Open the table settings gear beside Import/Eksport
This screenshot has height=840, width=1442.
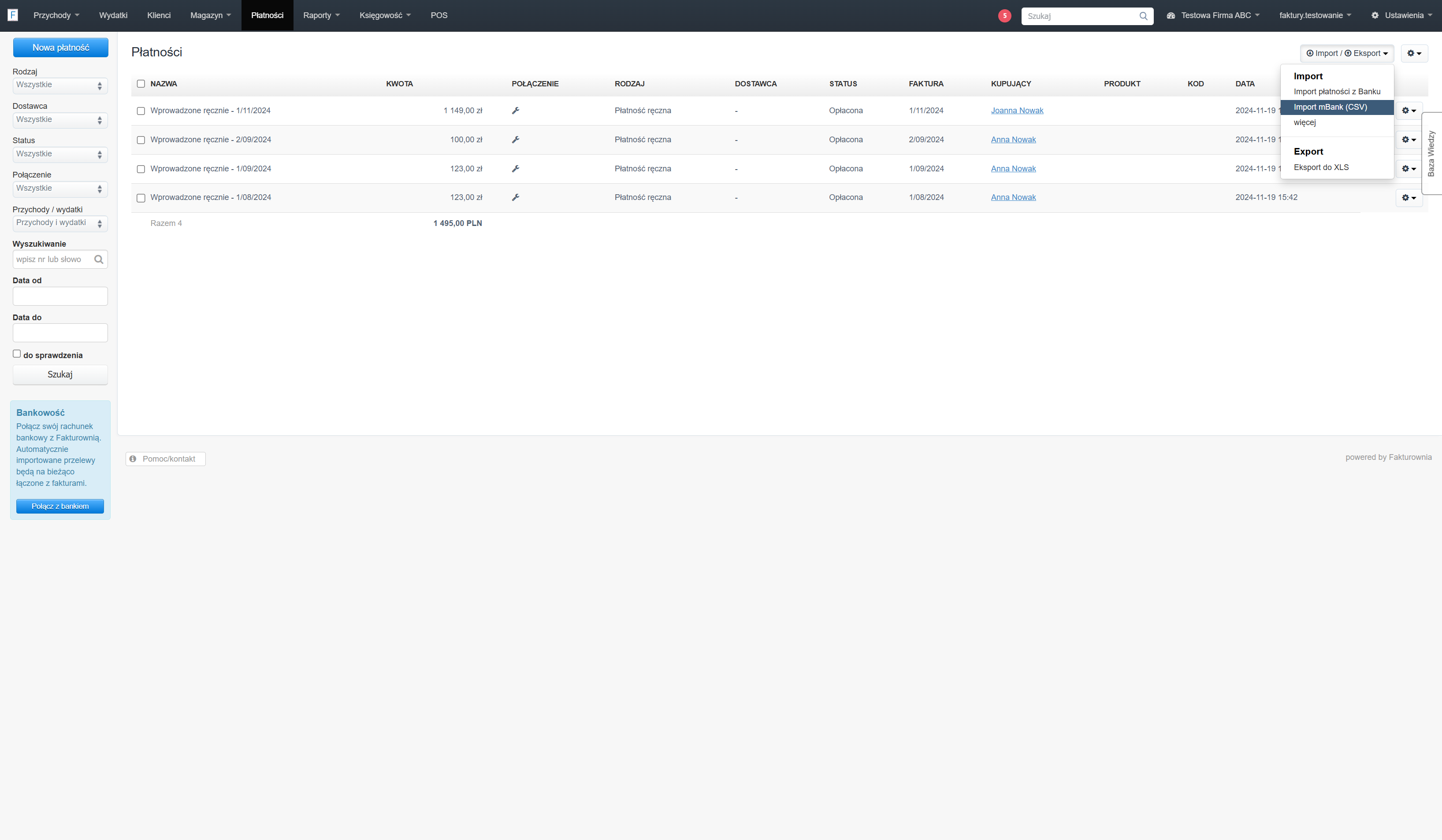(1414, 53)
